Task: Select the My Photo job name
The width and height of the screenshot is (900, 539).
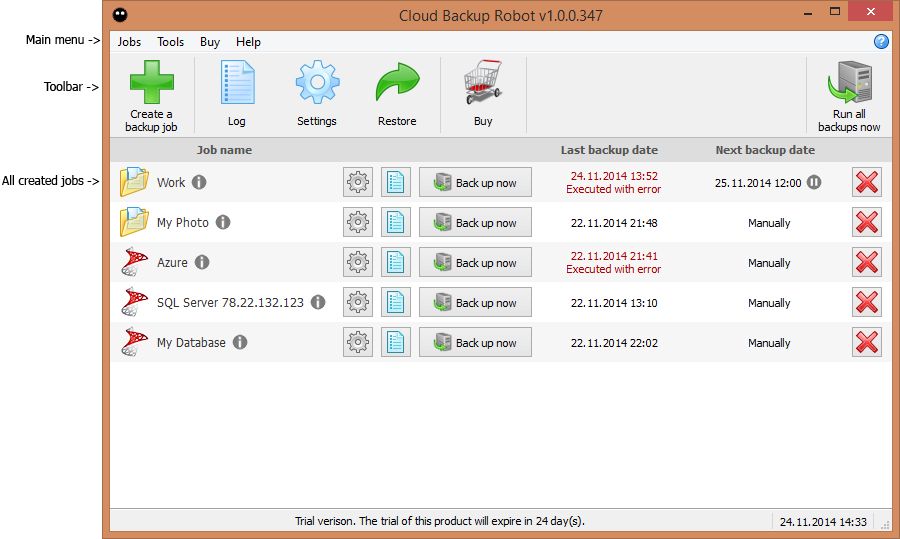Action: click(182, 223)
